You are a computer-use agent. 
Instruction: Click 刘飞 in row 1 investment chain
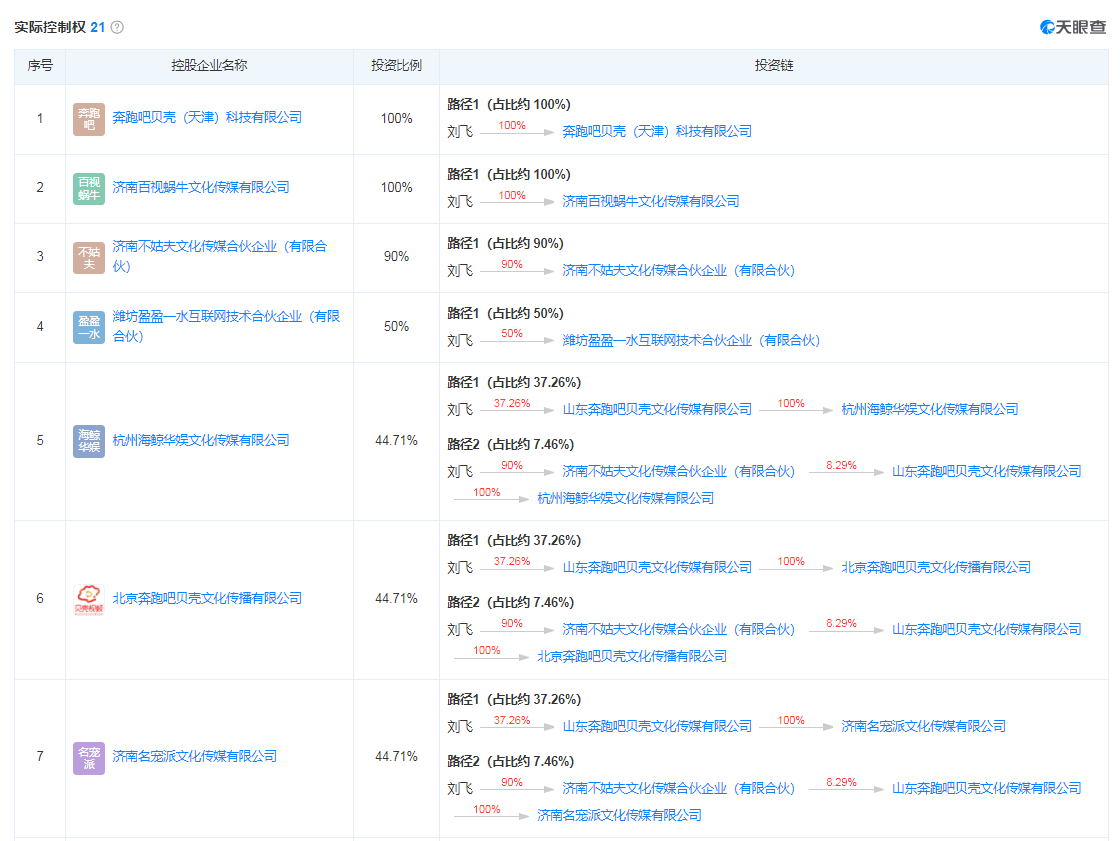(460, 131)
